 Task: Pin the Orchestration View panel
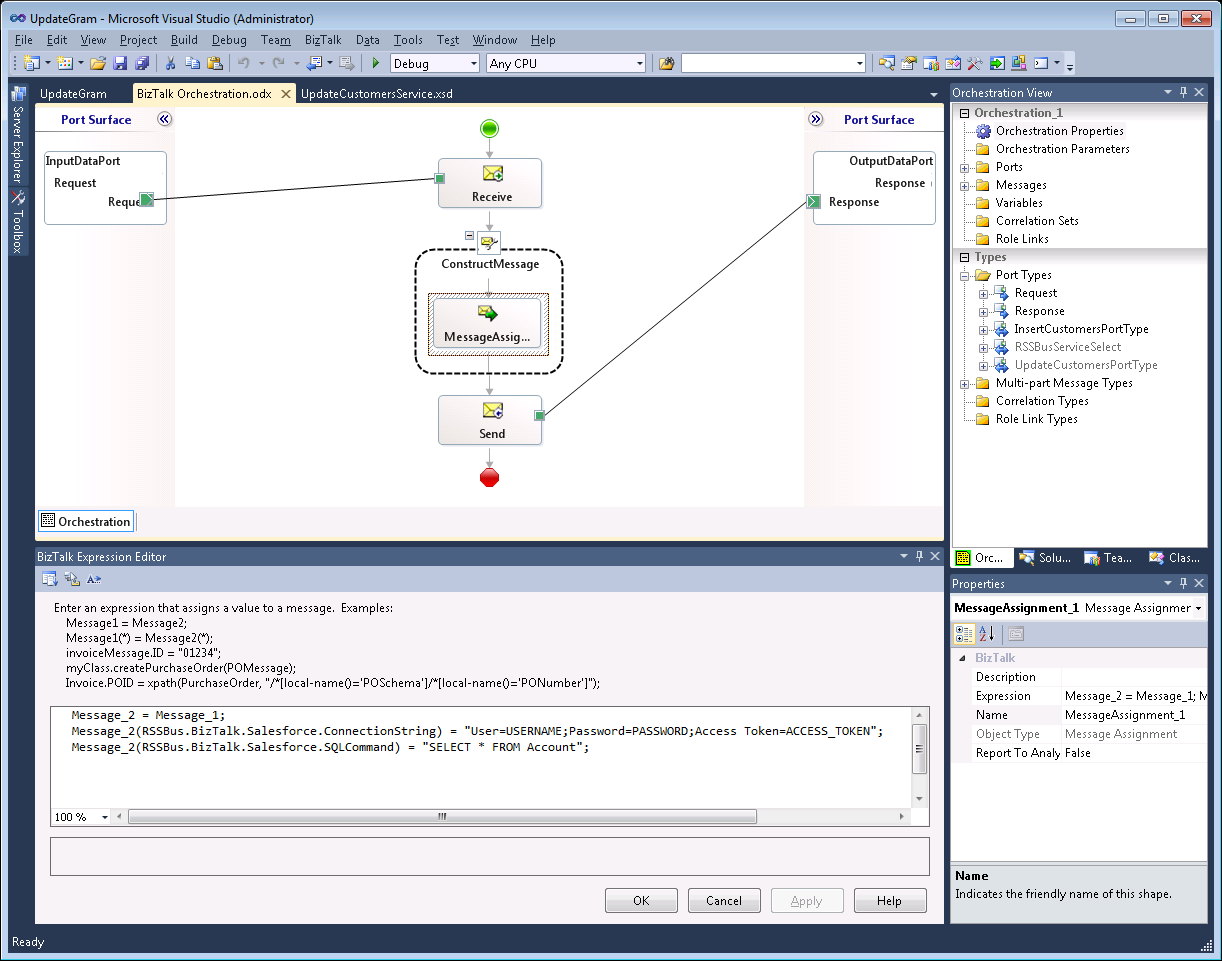click(1184, 93)
